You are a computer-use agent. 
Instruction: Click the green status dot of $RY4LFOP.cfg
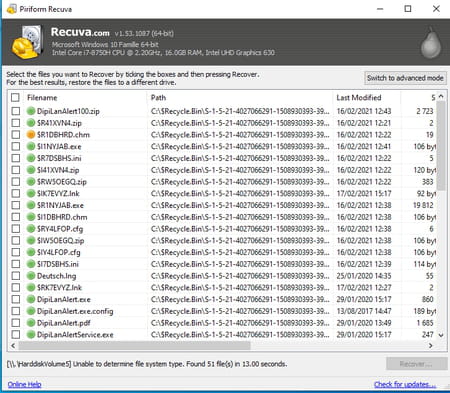coord(31,229)
